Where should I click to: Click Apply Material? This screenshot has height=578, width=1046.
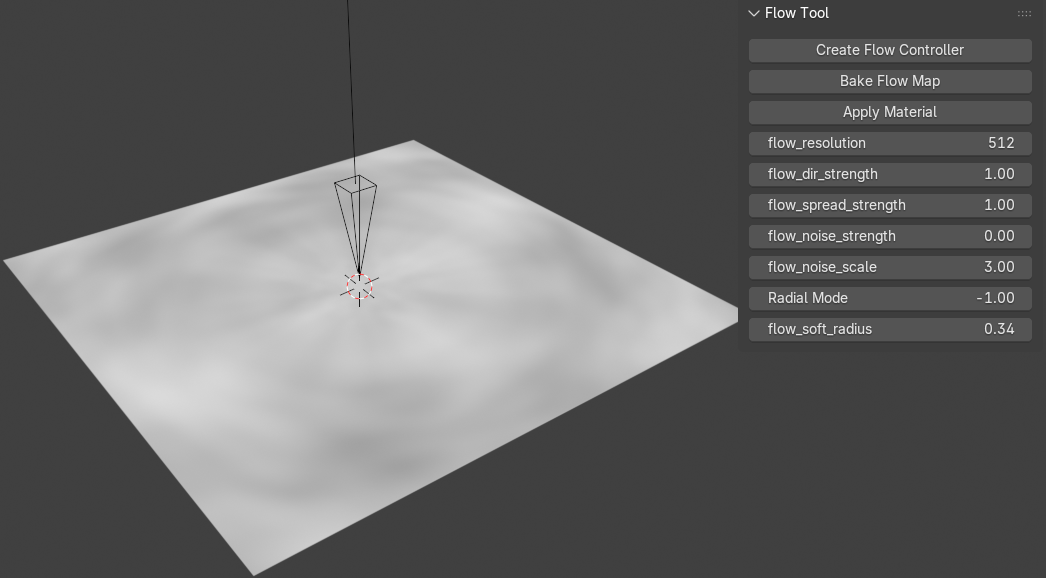tap(889, 112)
